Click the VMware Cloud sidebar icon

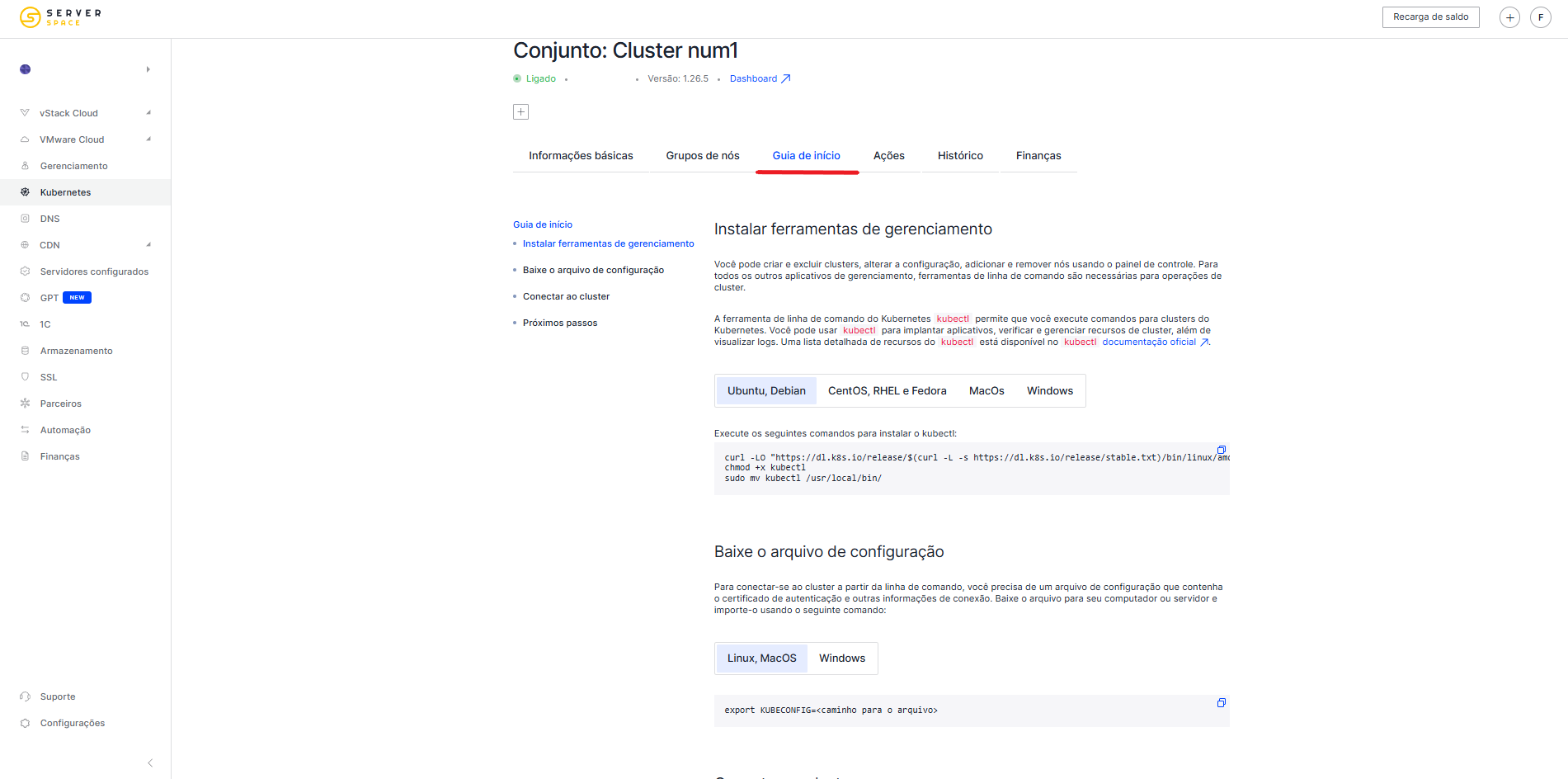point(25,139)
